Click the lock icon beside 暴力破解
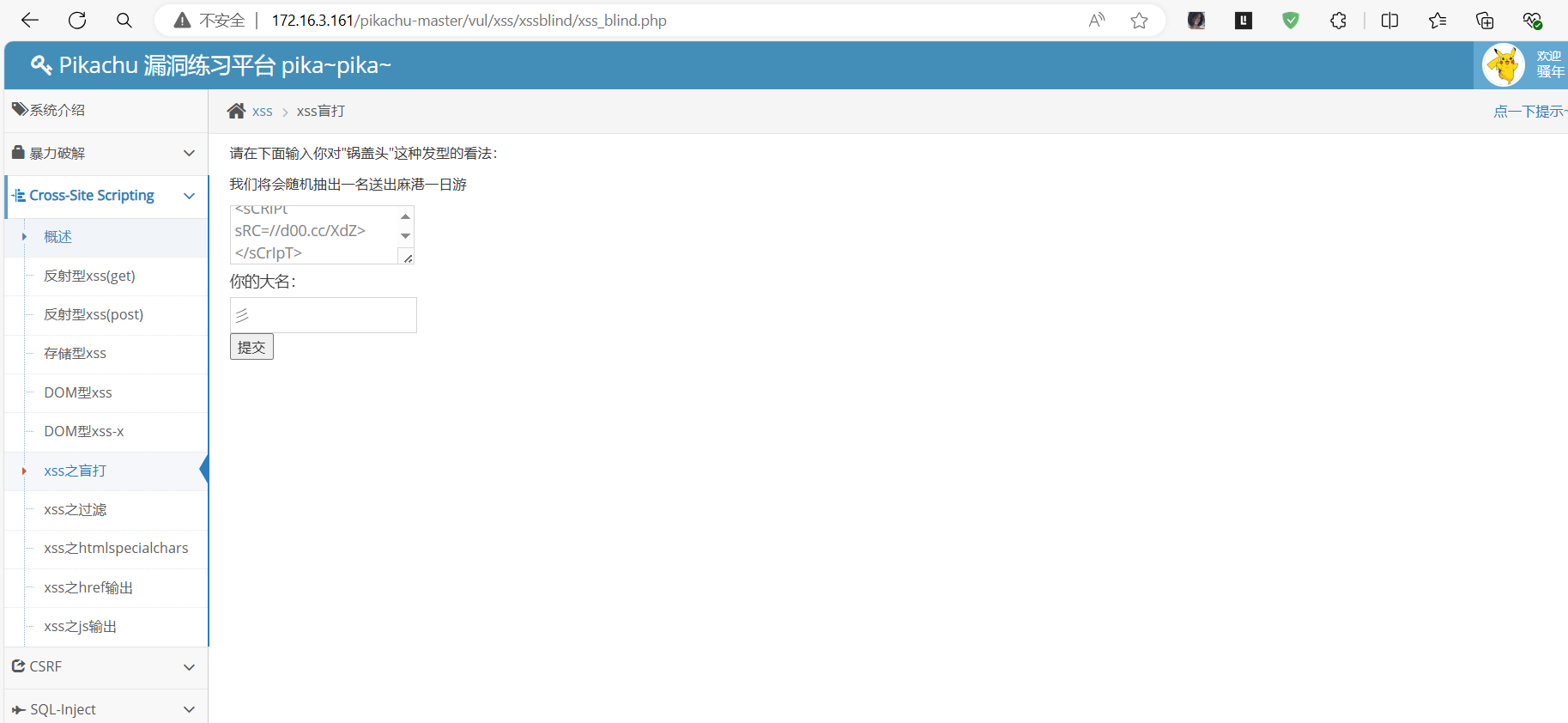The width and height of the screenshot is (1568, 723). 18,152
